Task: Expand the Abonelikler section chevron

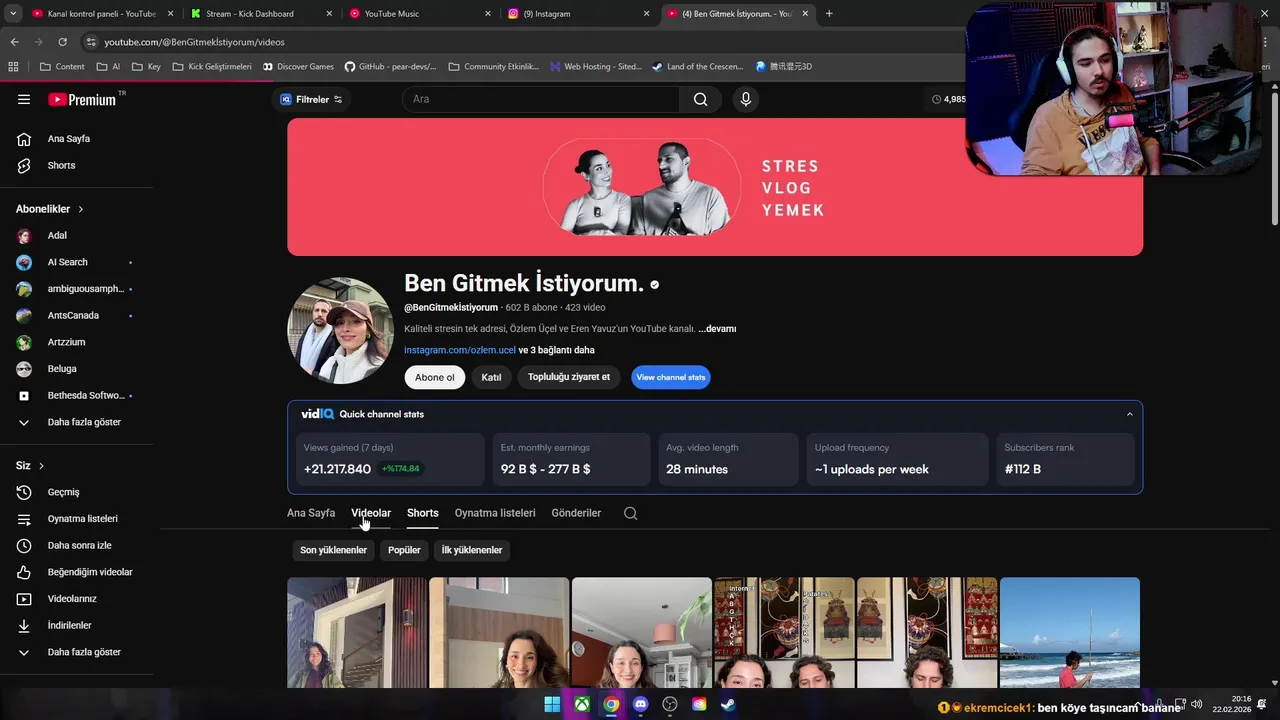Action: pyautogui.click(x=81, y=209)
